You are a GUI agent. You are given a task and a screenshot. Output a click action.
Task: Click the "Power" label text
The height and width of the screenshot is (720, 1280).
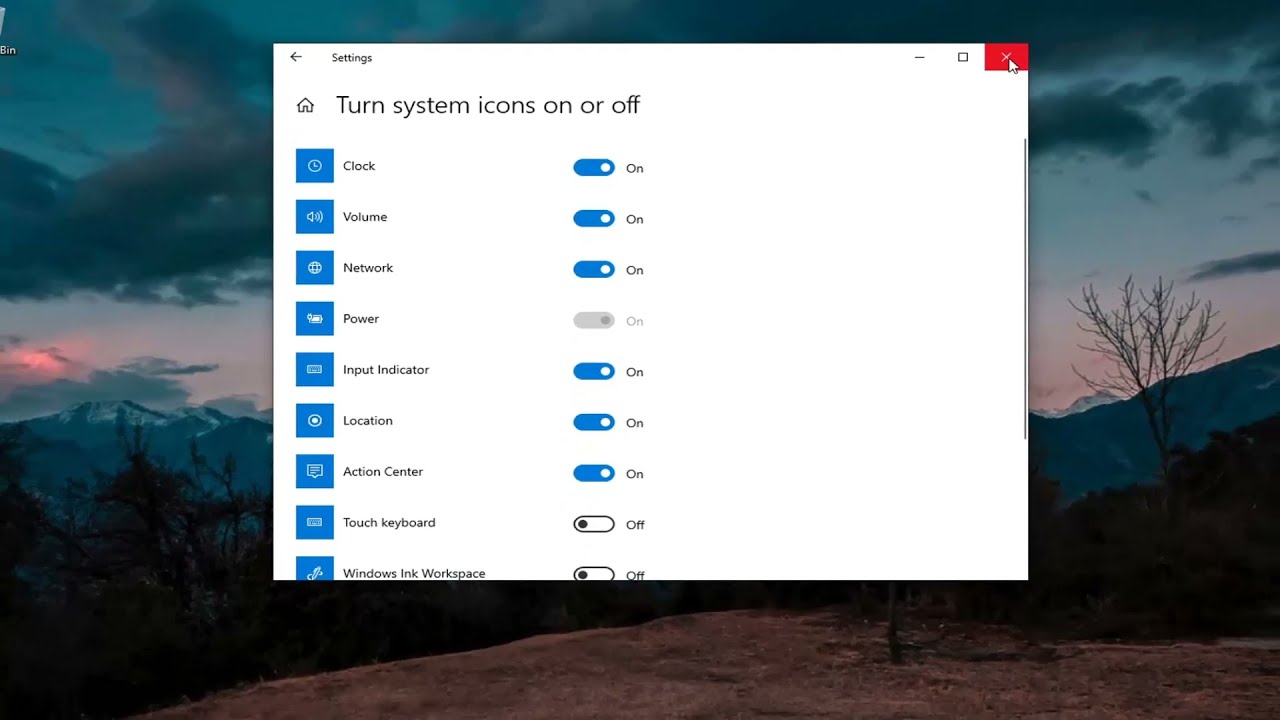pyautogui.click(x=361, y=319)
